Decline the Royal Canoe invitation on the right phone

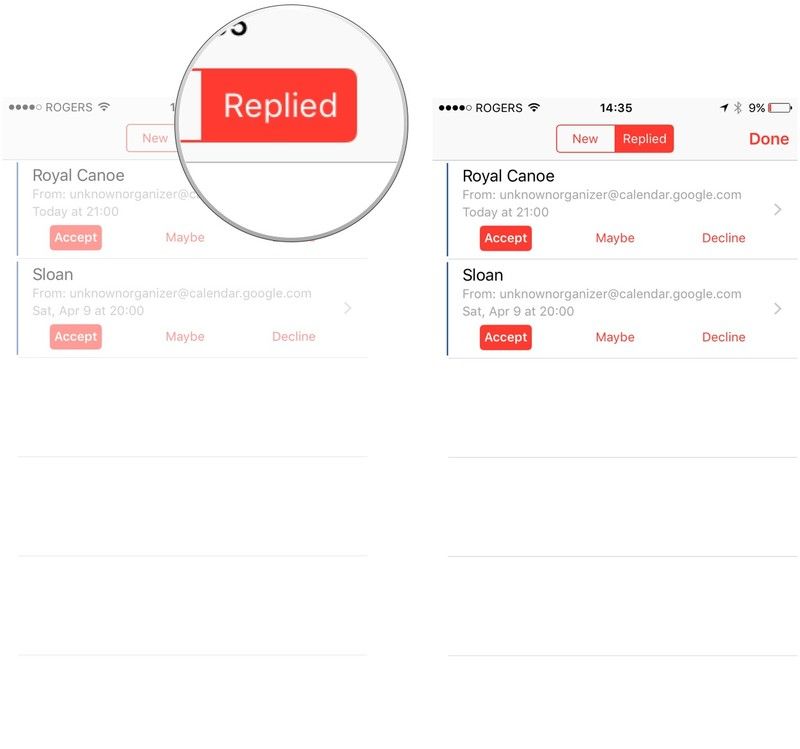click(x=723, y=238)
